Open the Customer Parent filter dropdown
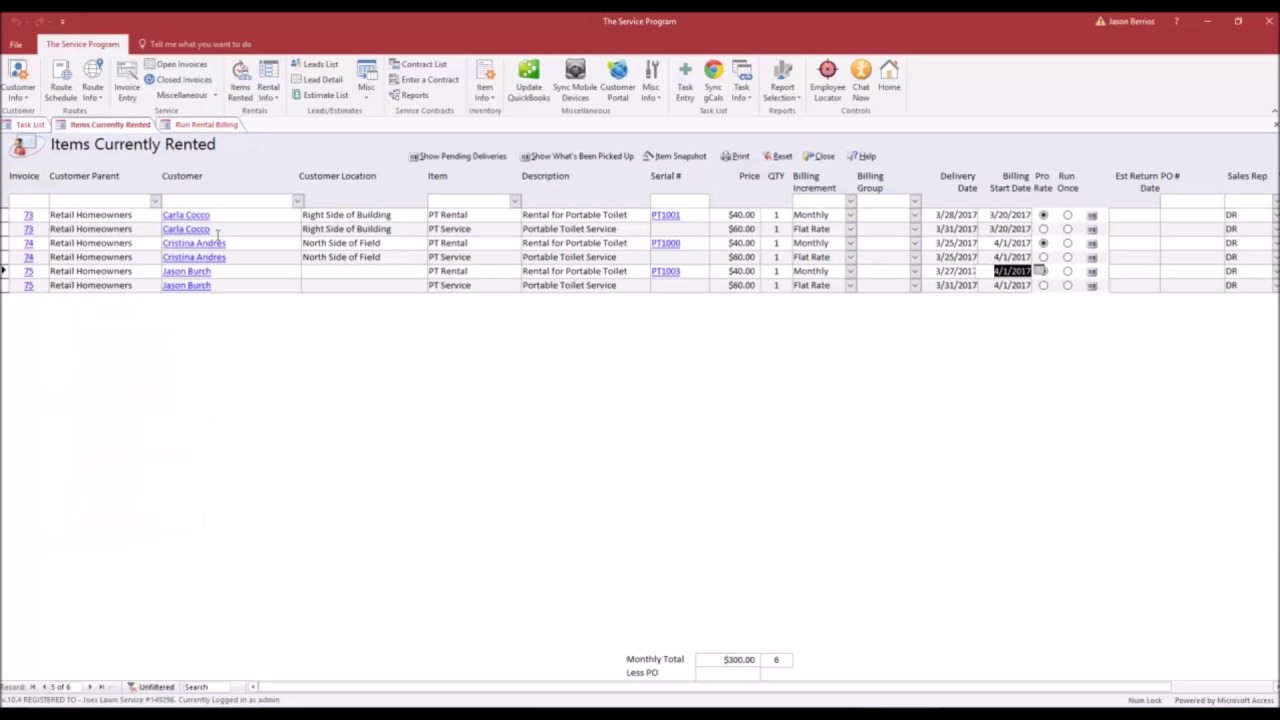Viewport: 1280px width, 720px height. [x=155, y=201]
